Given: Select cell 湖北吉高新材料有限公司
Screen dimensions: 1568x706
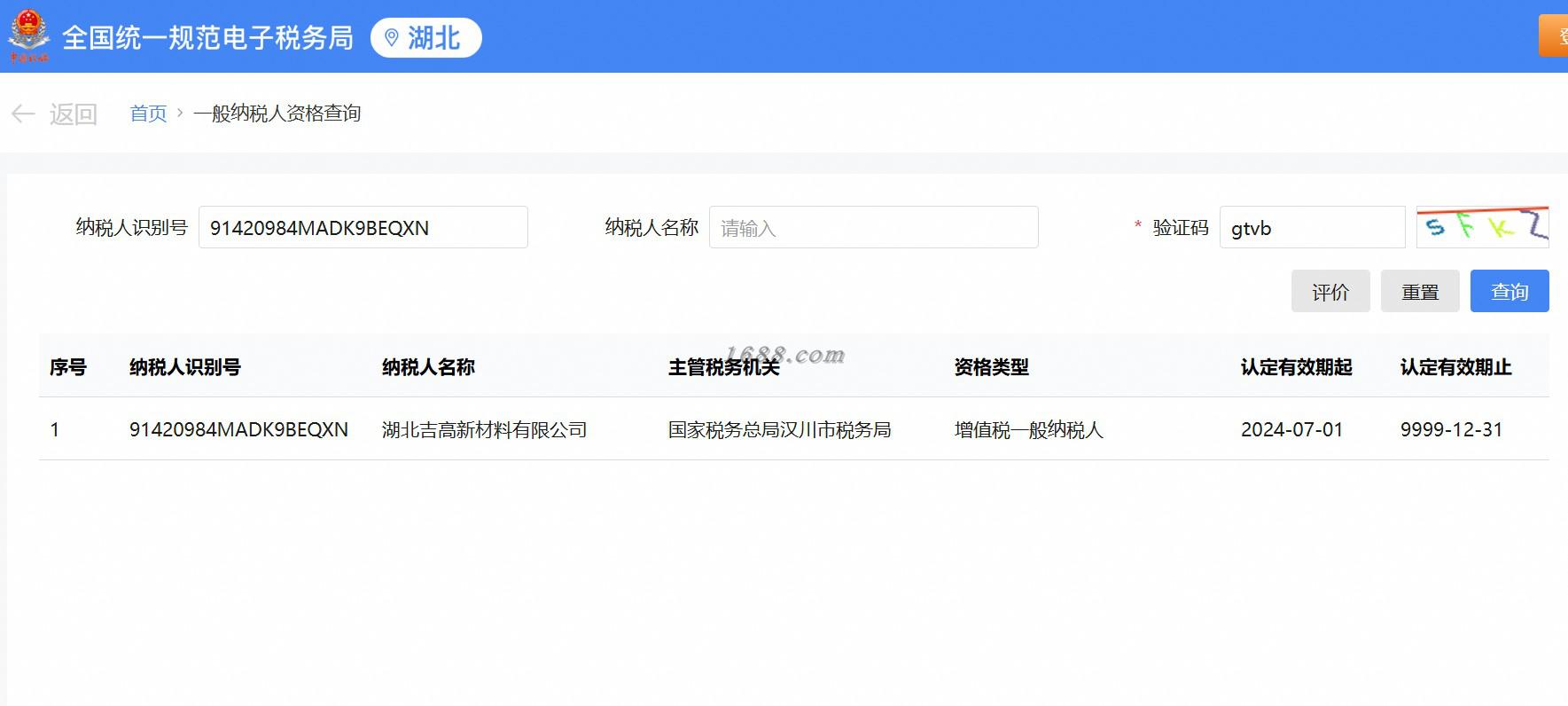Looking at the screenshot, I should (x=485, y=429).
